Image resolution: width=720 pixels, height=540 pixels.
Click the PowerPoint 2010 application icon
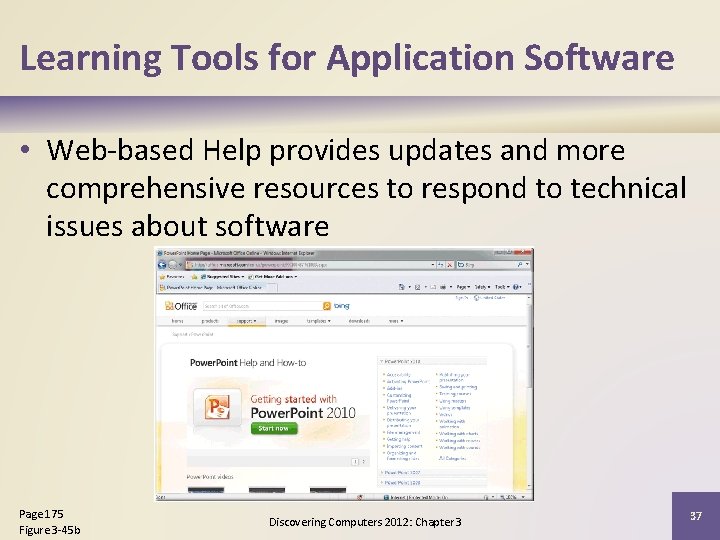tap(217, 407)
